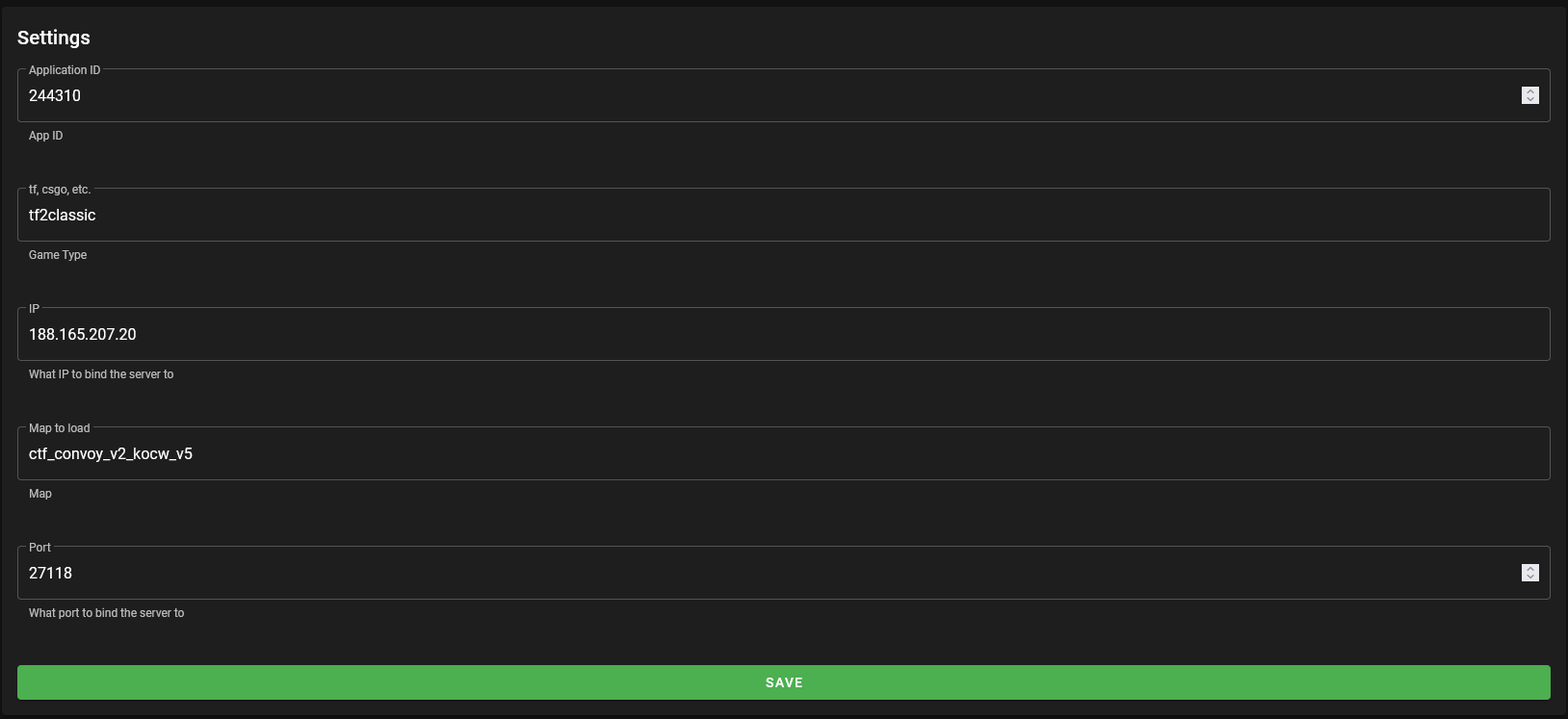Click the green SAVE button
Image resolution: width=1568 pixels, height=719 pixels.
(x=784, y=682)
